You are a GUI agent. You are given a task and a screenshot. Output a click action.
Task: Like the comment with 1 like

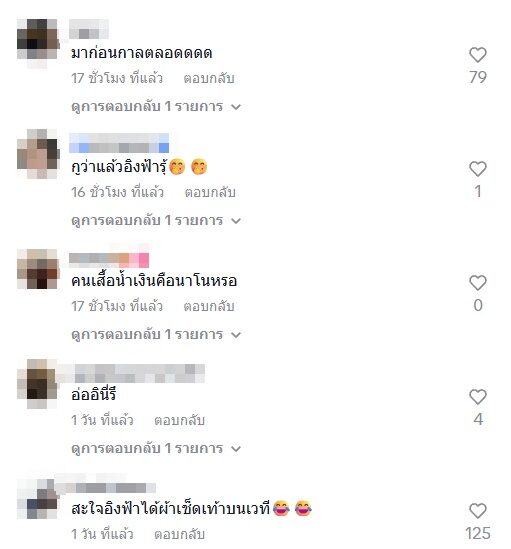point(477,169)
